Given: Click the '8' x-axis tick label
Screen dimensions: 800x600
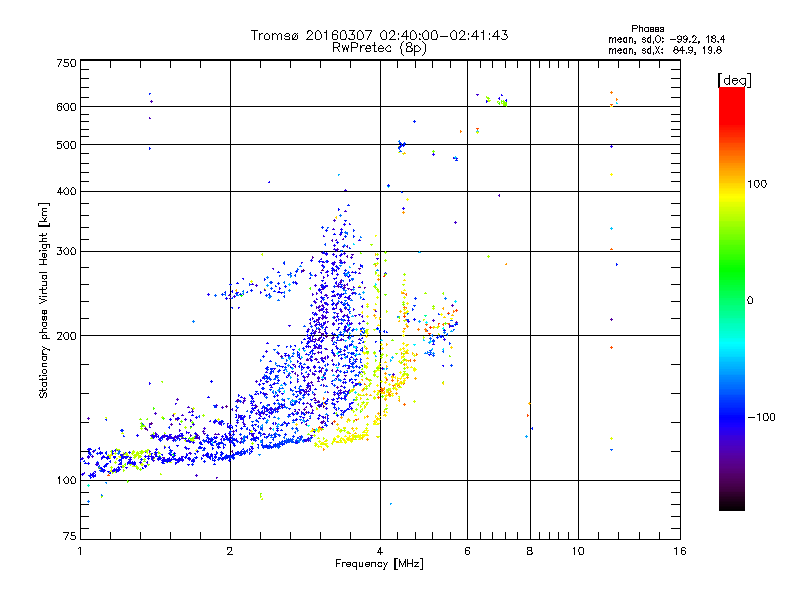Looking at the screenshot, I should 530,551.
